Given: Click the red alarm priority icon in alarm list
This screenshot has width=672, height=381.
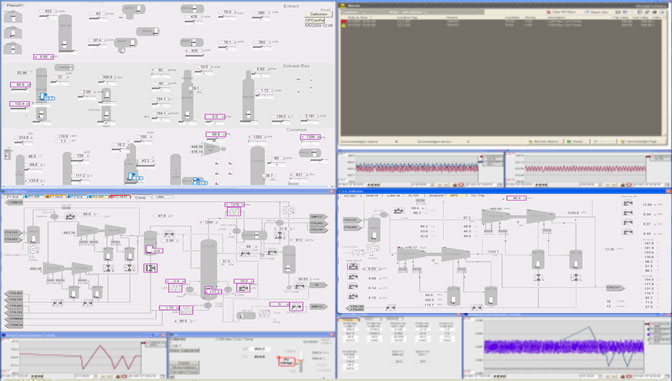Looking at the screenshot, I should point(343,21).
